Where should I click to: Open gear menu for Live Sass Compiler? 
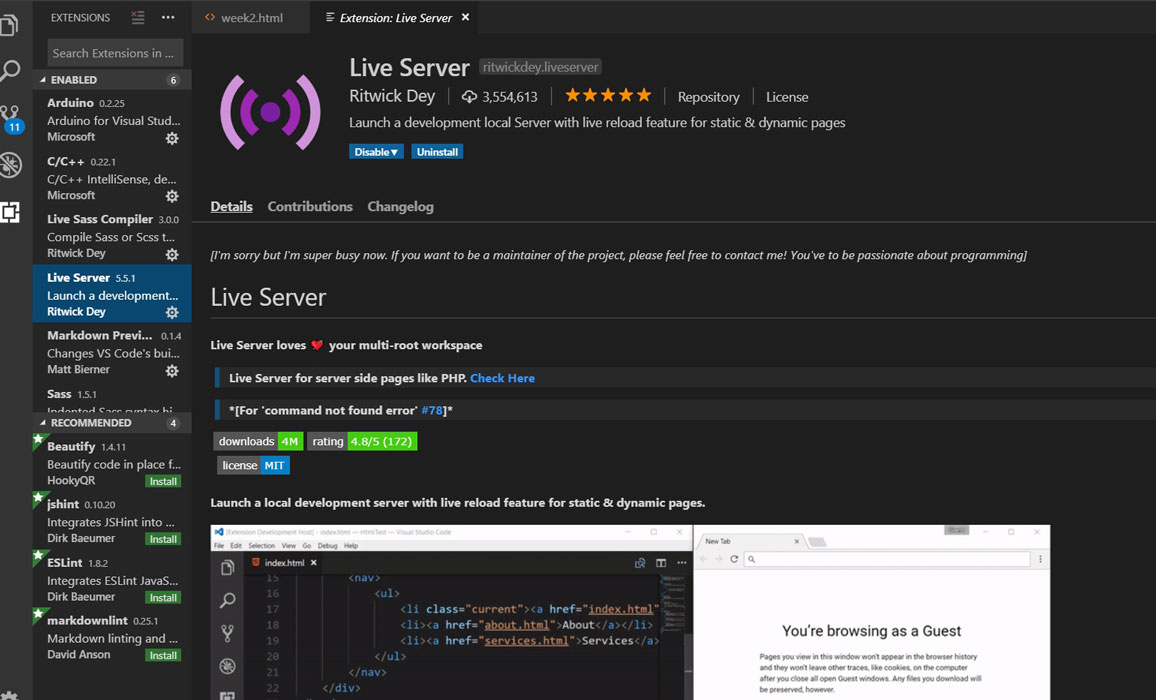172,254
